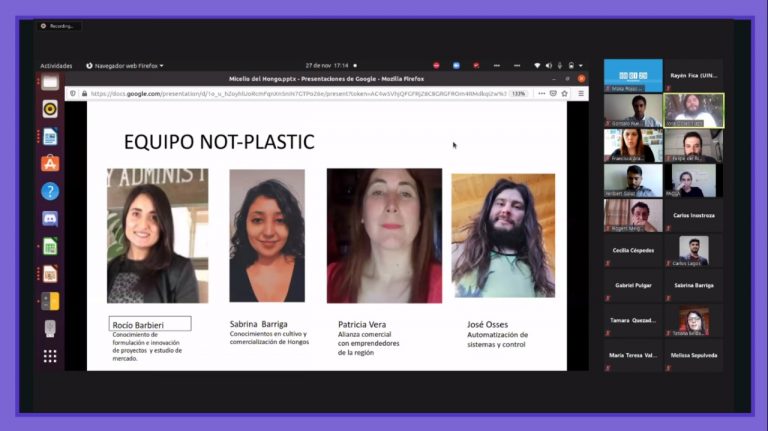
Task: Click the Recording indicator button
Action: 59,26
